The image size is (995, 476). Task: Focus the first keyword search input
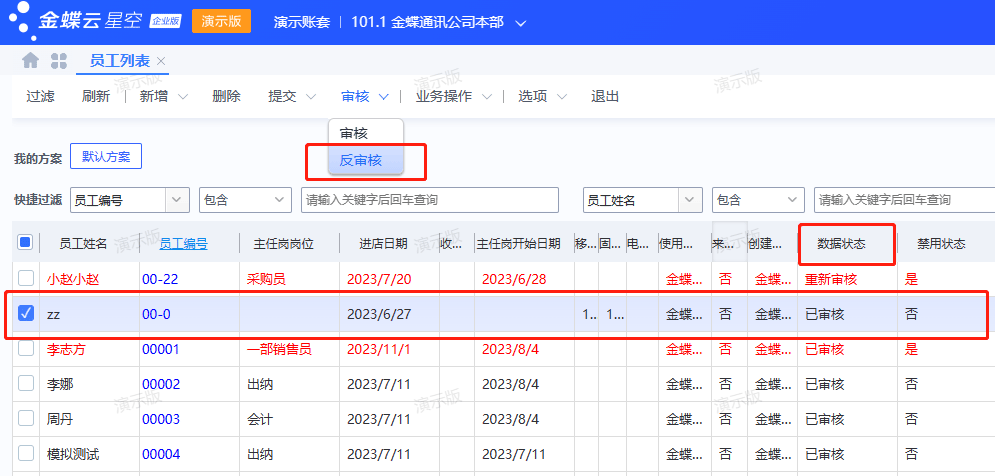tap(430, 200)
